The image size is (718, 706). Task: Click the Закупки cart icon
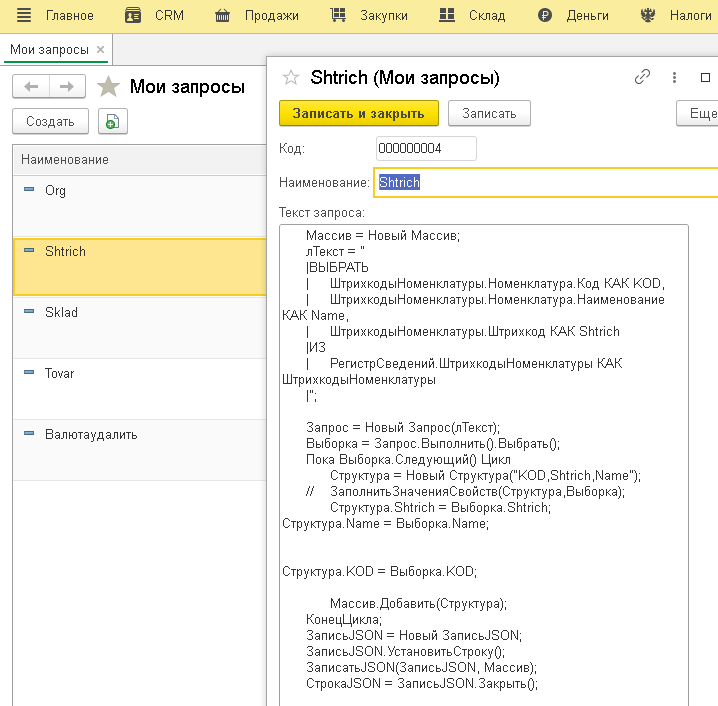[338, 15]
